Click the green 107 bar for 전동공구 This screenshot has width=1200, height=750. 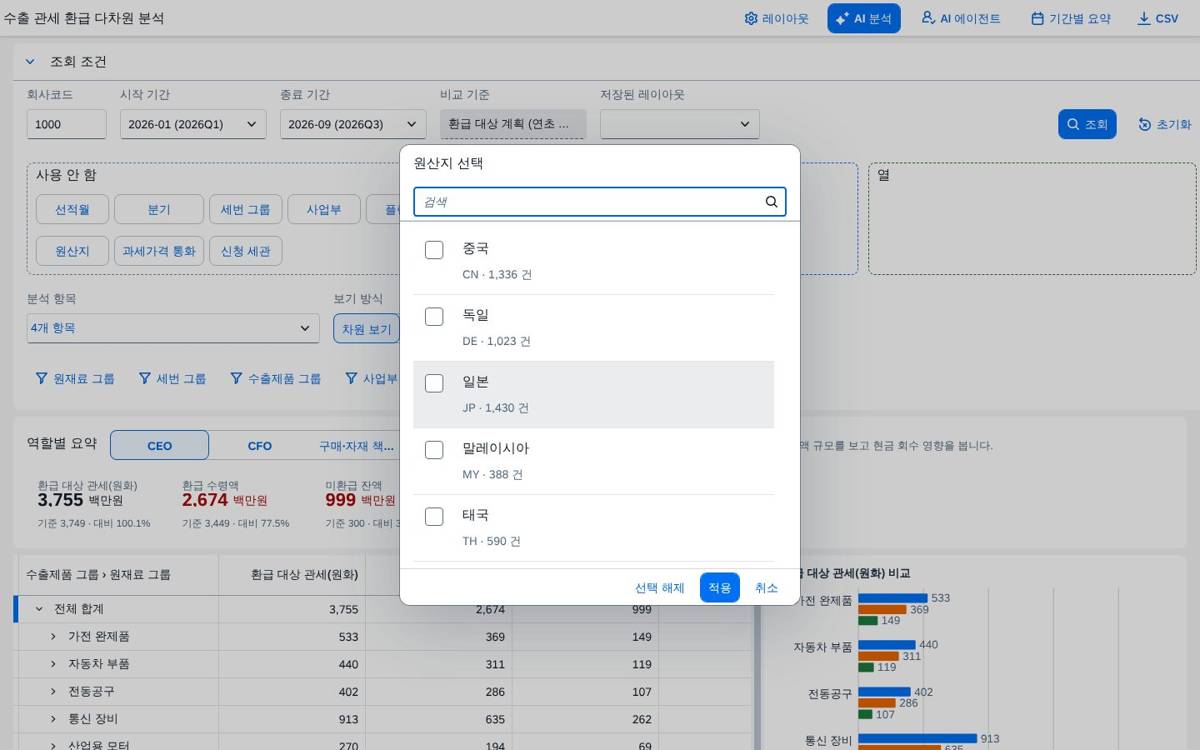pyautogui.click(x=865, y=715)
